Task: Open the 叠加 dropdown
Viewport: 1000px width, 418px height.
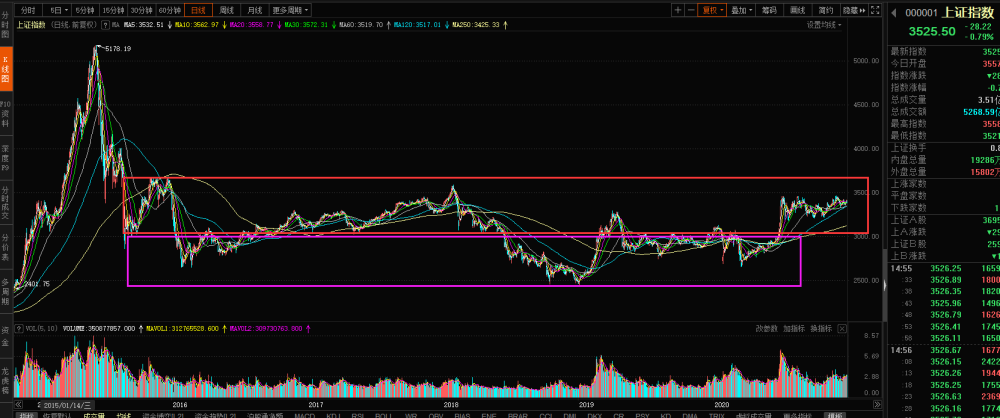Action: click(x=742, y=10)
